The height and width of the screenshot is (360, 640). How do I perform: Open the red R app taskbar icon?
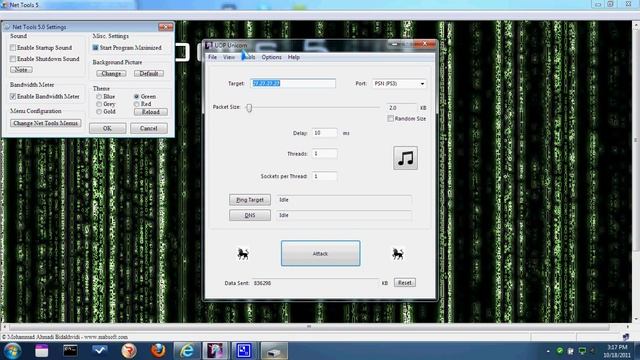[x=129, y=351]
